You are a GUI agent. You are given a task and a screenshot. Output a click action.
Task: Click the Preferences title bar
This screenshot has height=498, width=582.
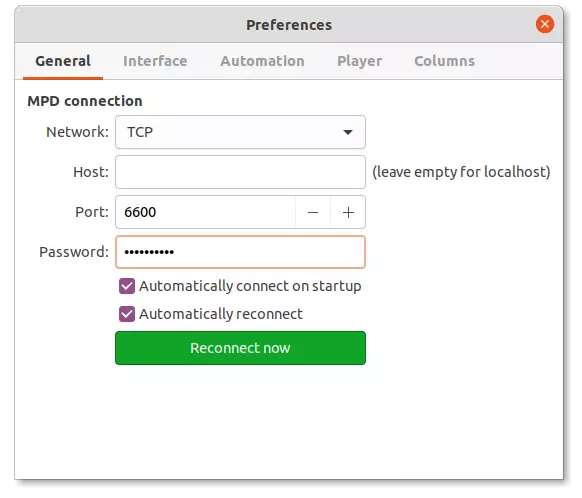pyautogui.click(x=289, y=24)
